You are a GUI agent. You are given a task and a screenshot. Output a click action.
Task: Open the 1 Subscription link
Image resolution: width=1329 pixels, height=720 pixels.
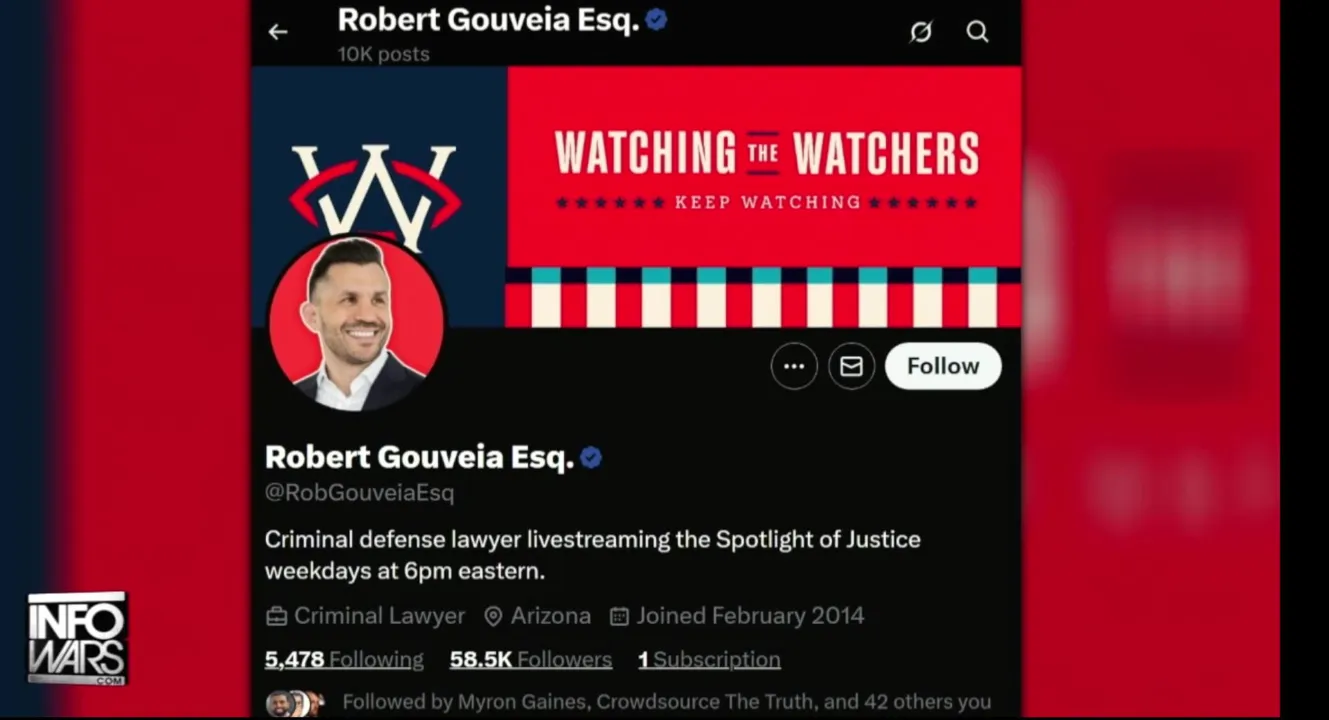(x=710, y=660)
